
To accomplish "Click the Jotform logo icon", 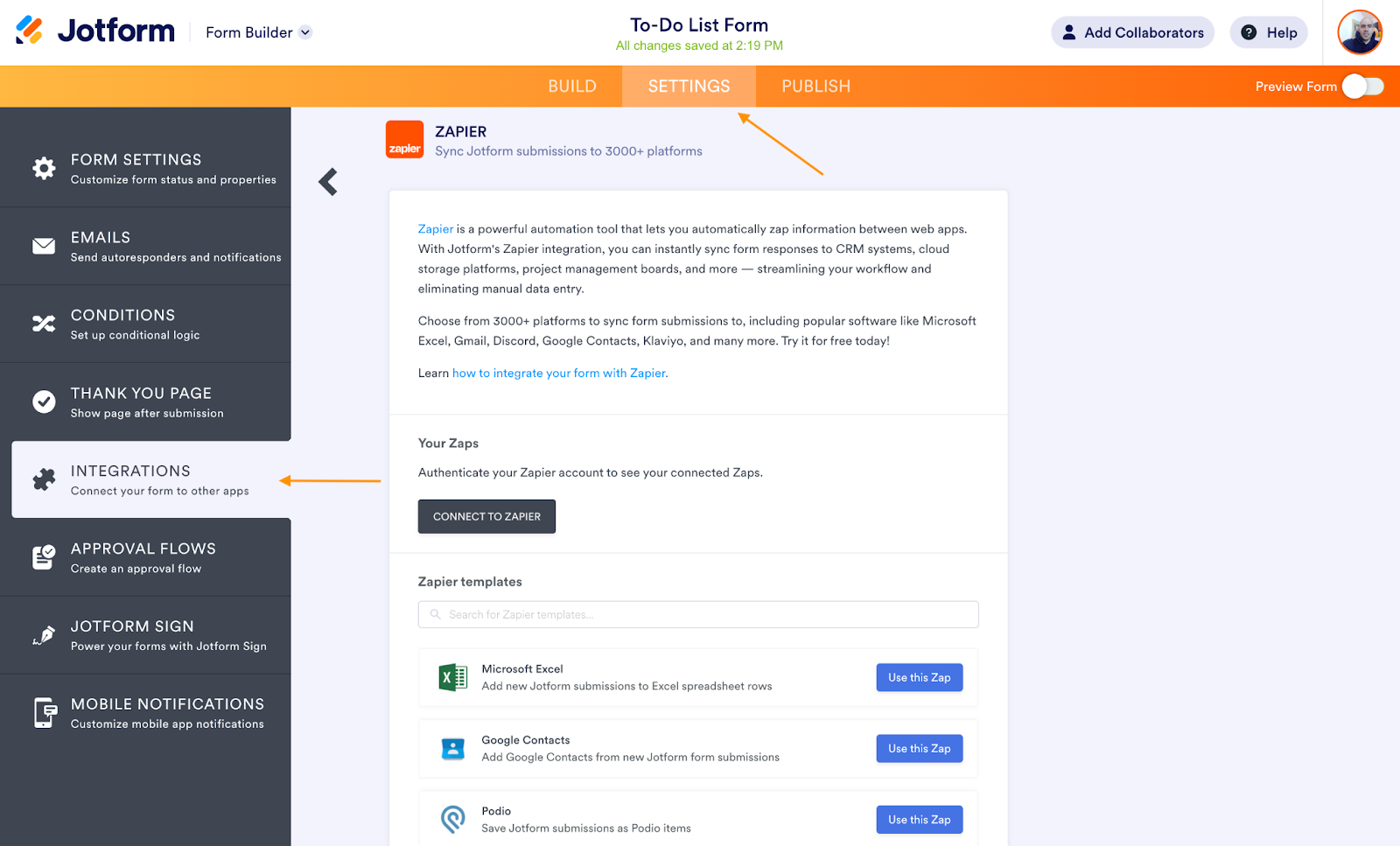I will point(29,31).
